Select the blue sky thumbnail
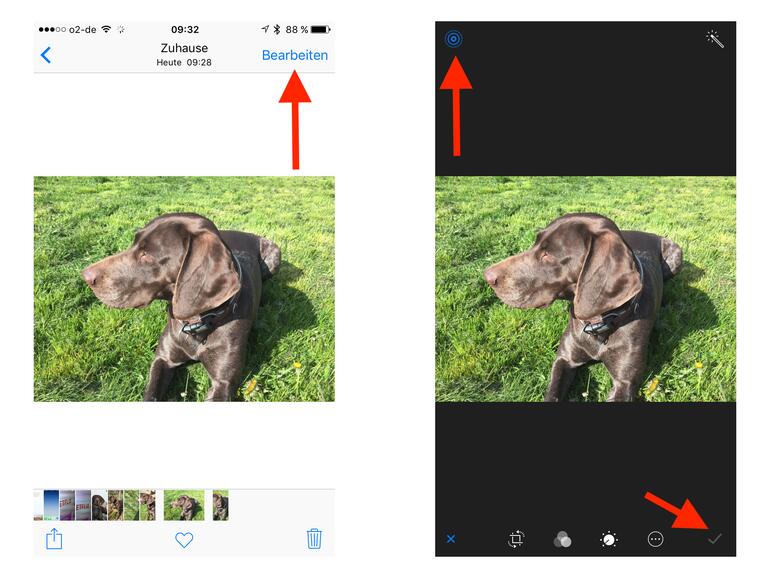Screen dimensions: 770x578 (x=51, y=504)
